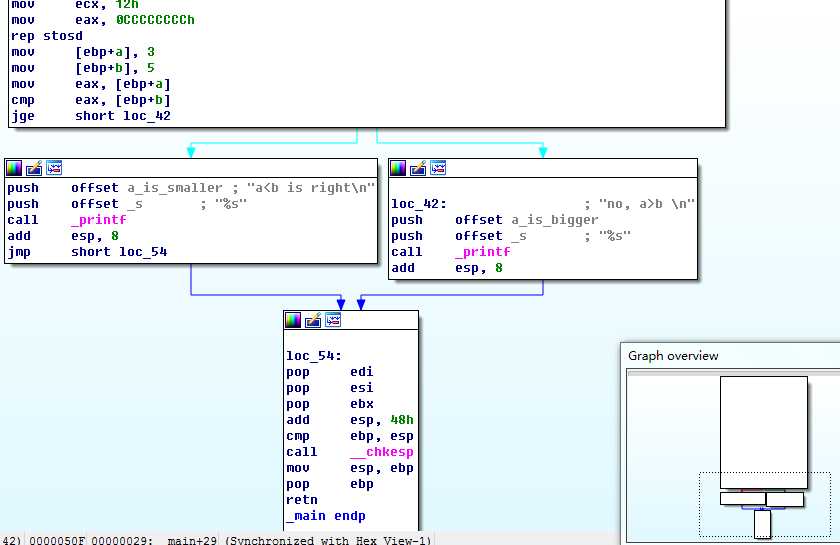Select the 'mov esp, ebp' instruction

click(x=350, y=469)
